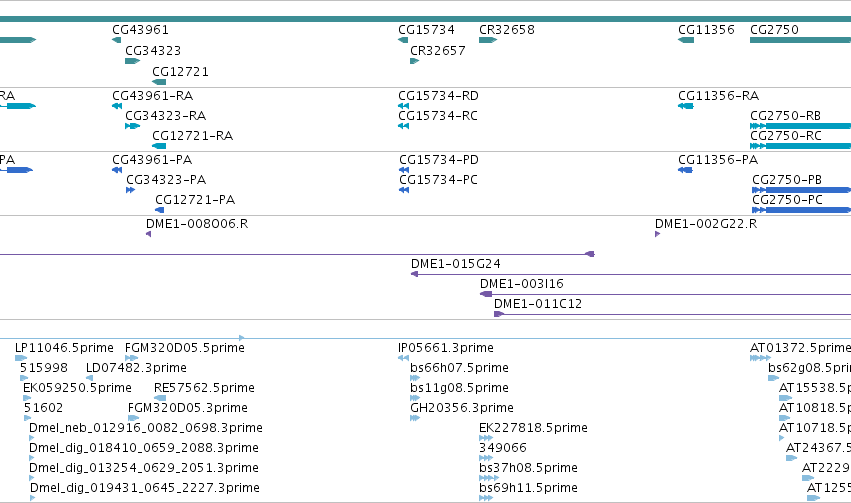Screen dimensions: 851x503
Task: Open the CG15734-PC protein label
Action: tap(439, 180)
